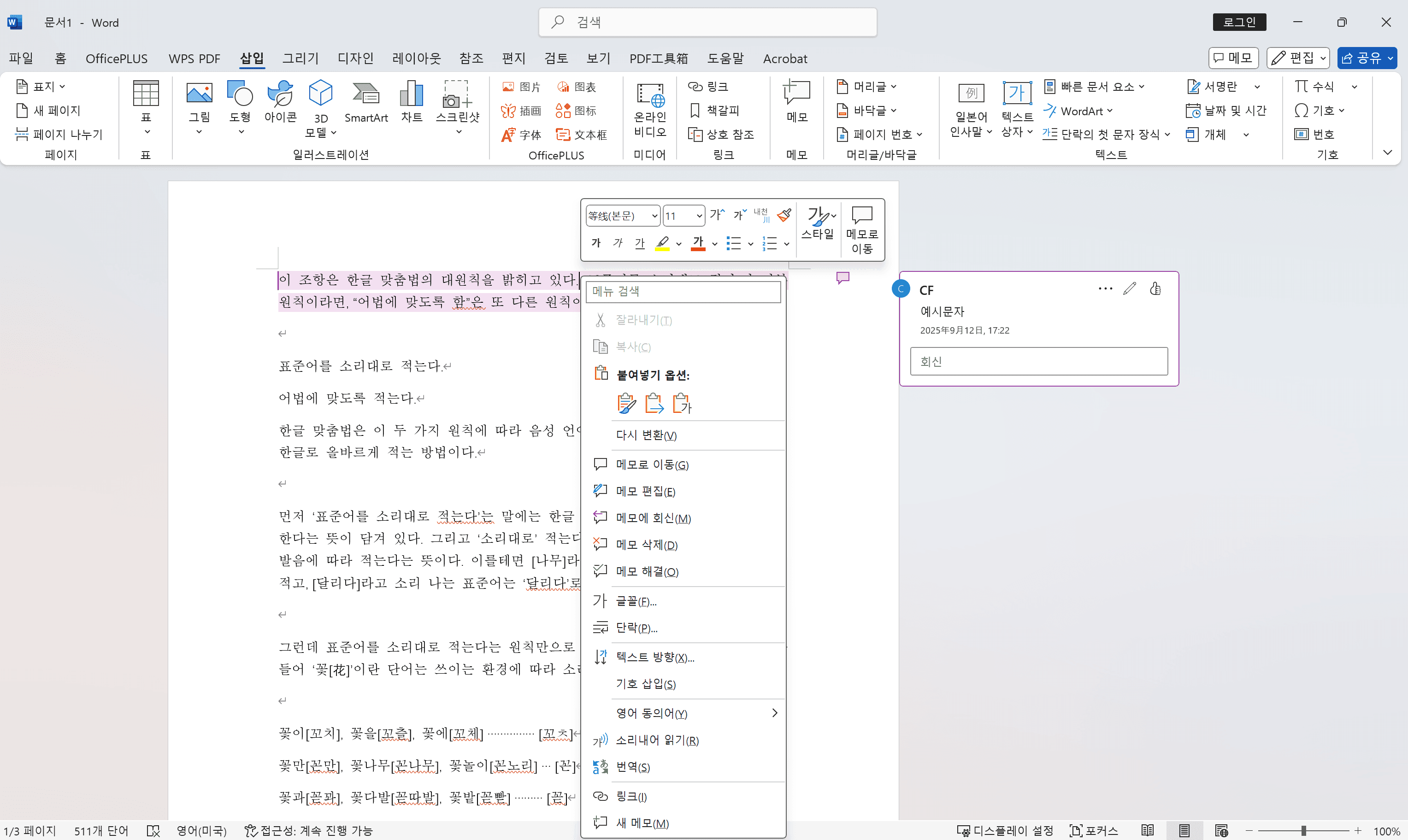Expand the 빠른 문서 요소 dropdown
The width and height of the screenshot is (1408, 840).
(1141, 87)
